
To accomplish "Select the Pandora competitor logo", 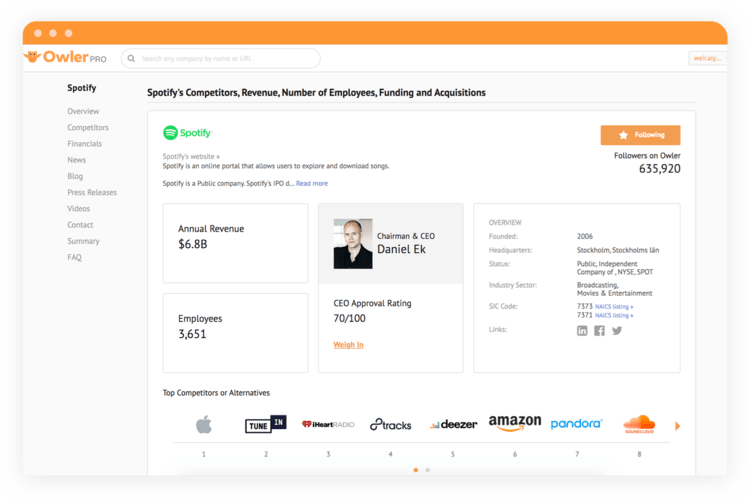I will pyautogui.click(x=576, y=423).
